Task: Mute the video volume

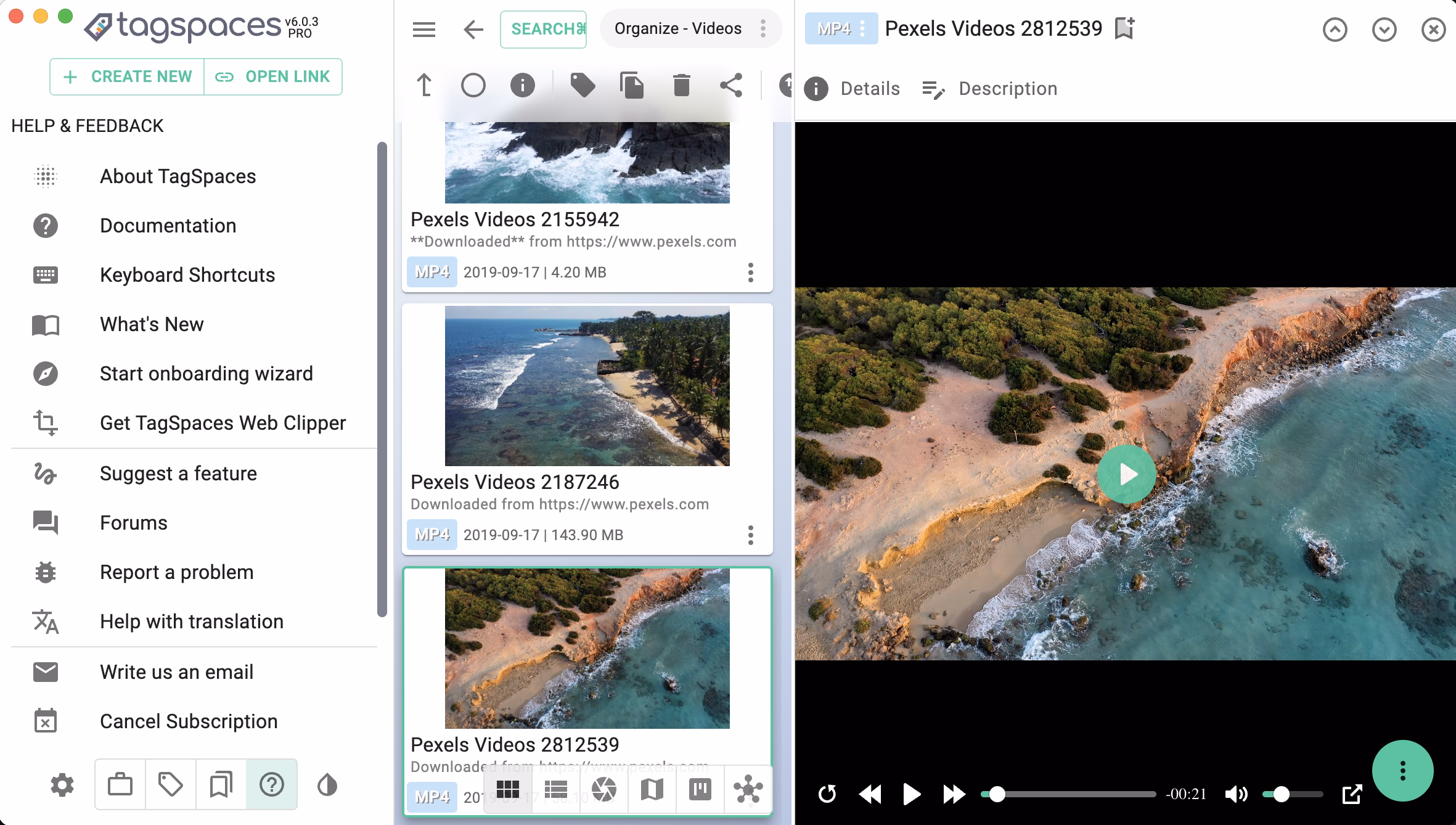Action: pyautogui.click(x=1237, y=794)
